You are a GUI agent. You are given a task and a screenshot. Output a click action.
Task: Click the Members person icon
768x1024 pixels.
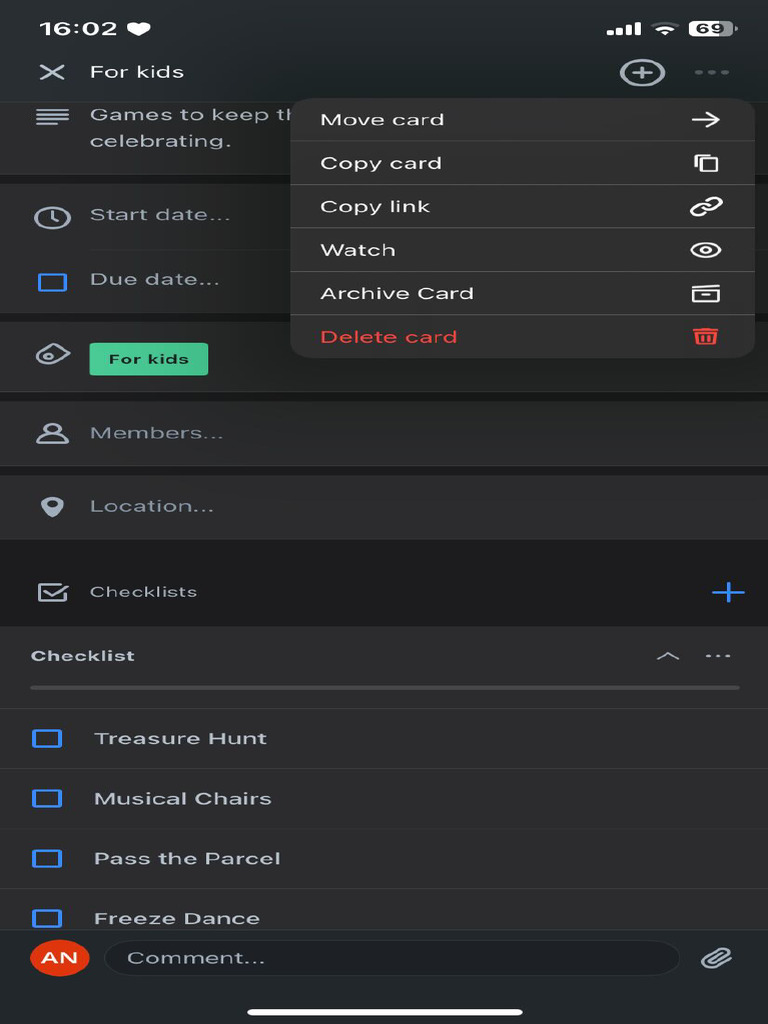click(52, 433)
